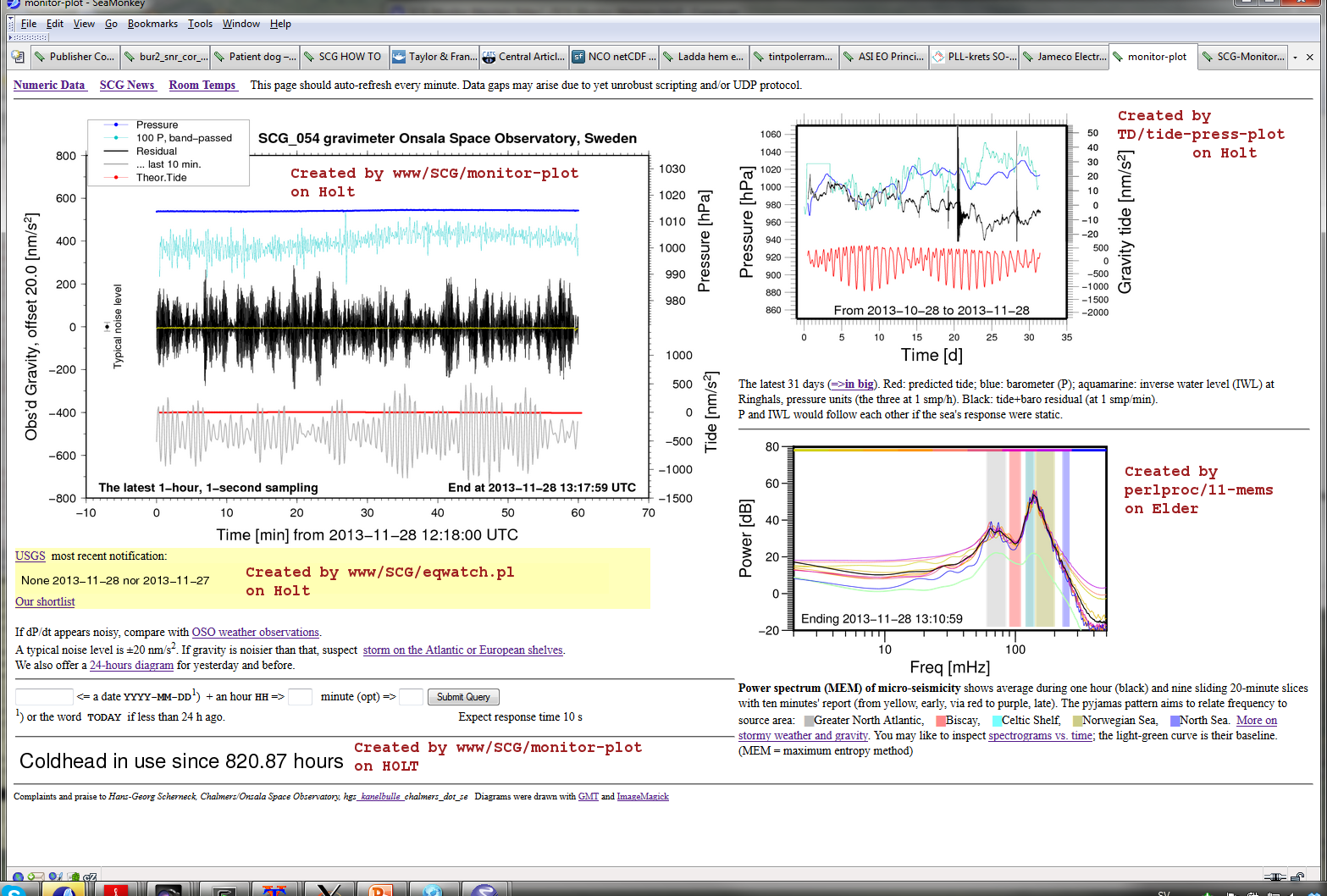This screenshot has height=896, width=1327.
Task: Click the new tab button in tab bar
Action: point(18,57)
